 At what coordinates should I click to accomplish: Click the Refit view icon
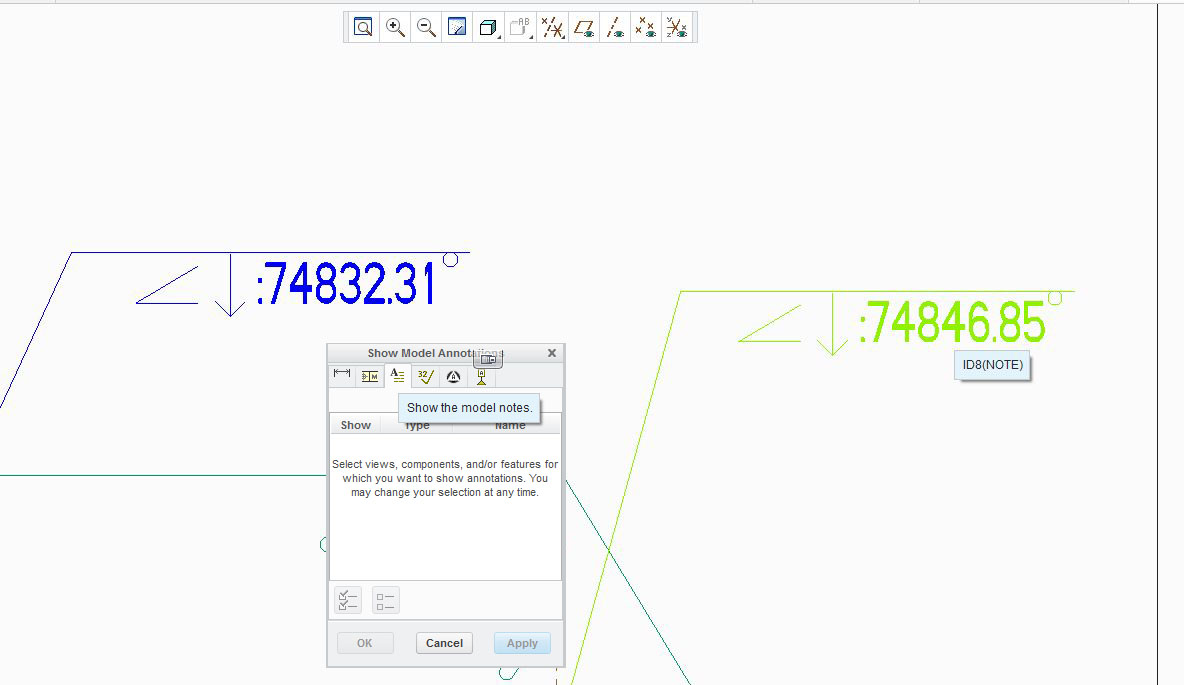pyautogui.click(x=363, y=28)
